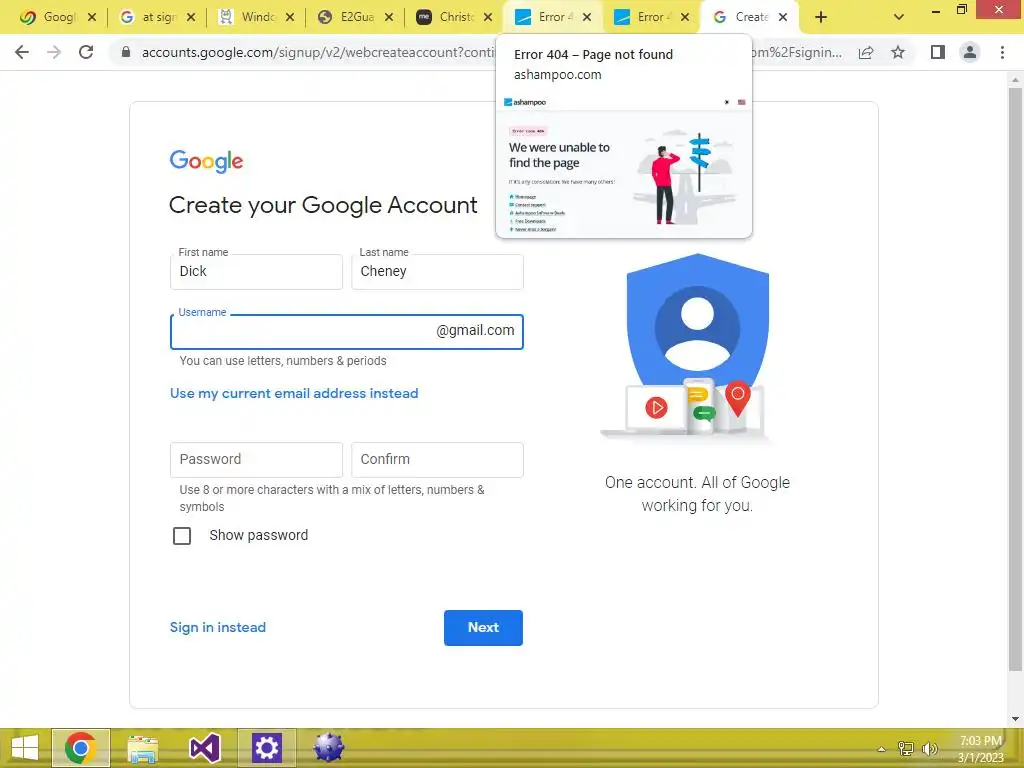Click the lock icon in address bar
Viewport: 1024px width, 768px height.
point(126,52)
